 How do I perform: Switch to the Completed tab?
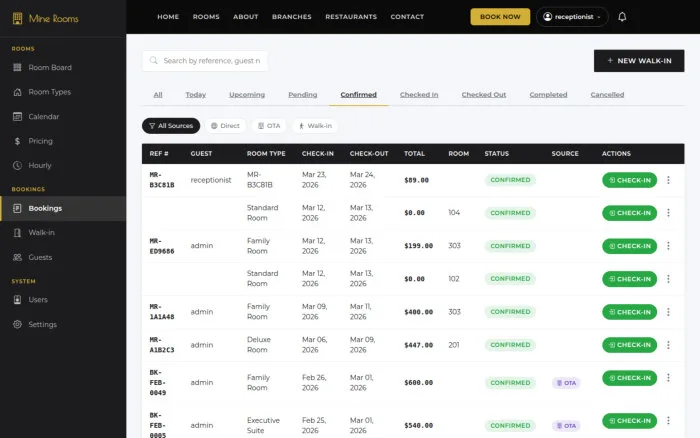(x=548, y=95)
